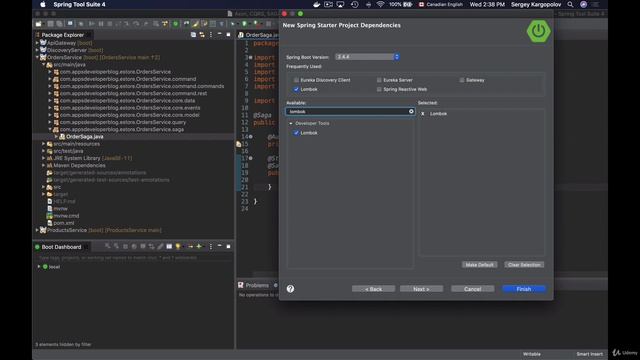Expand the ProductsService project
This screenshot has width=640, height=360.
[37, 230]
